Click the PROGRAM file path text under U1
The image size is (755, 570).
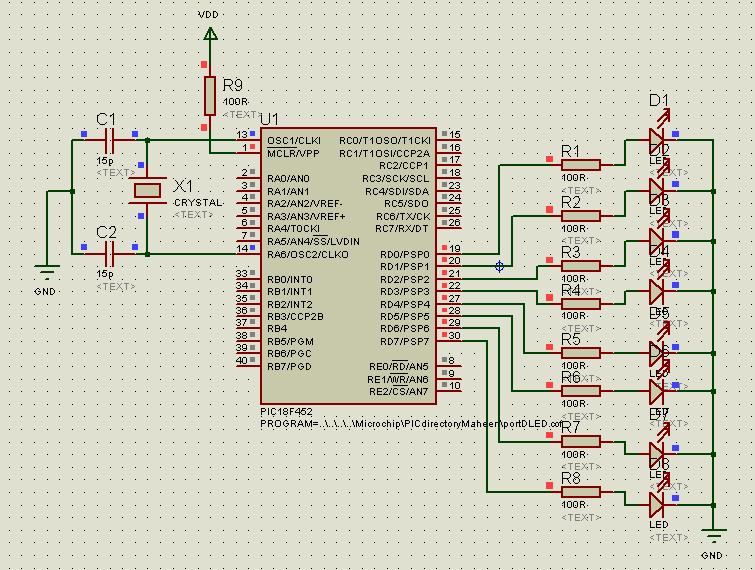411,424
